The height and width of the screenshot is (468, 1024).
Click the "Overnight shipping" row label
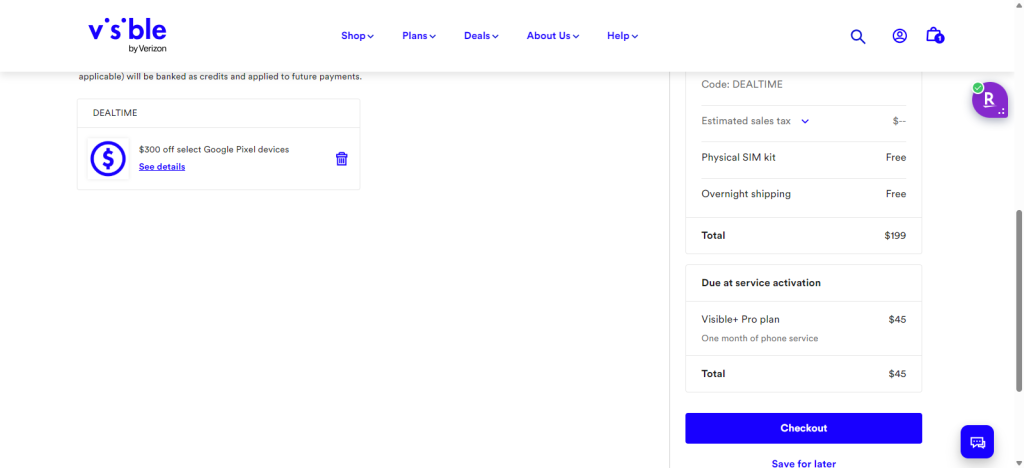746,194
